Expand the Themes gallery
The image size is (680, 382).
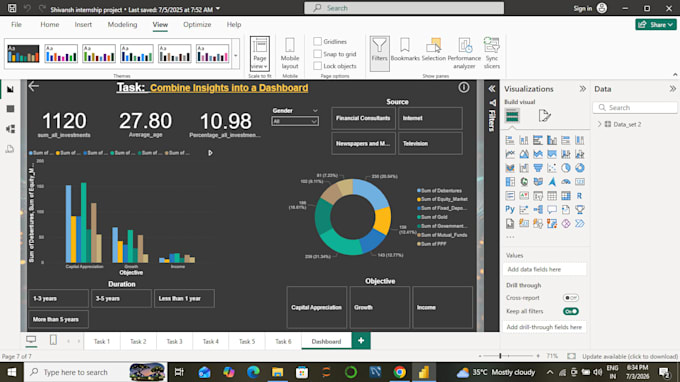235,56
